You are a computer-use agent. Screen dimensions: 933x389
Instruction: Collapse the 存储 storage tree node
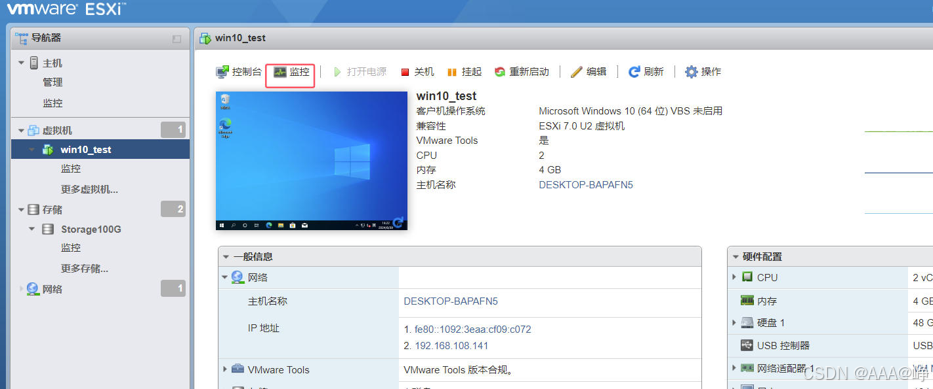(x=22, y=209)
